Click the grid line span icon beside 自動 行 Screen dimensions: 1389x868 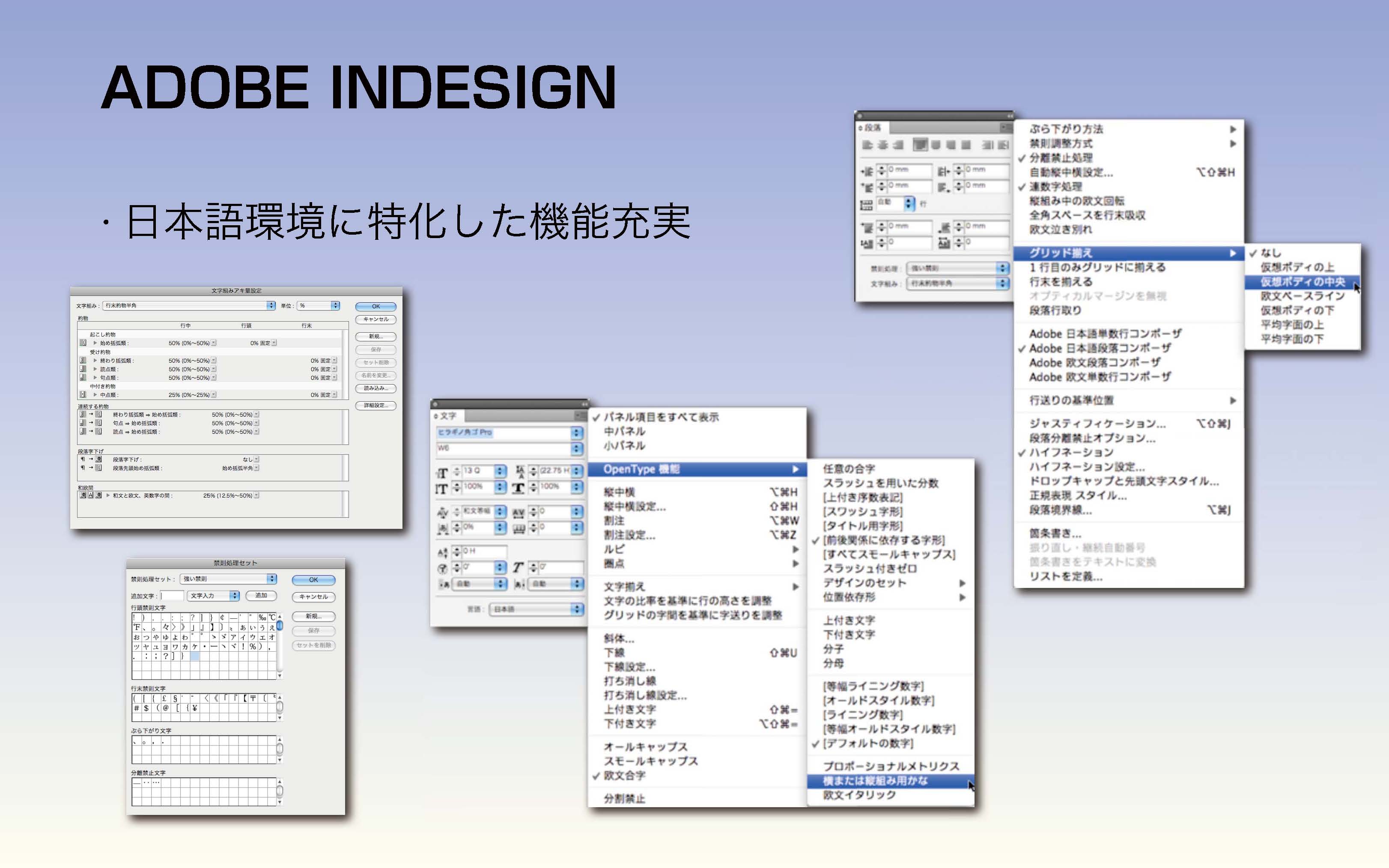tap(866, 204)
